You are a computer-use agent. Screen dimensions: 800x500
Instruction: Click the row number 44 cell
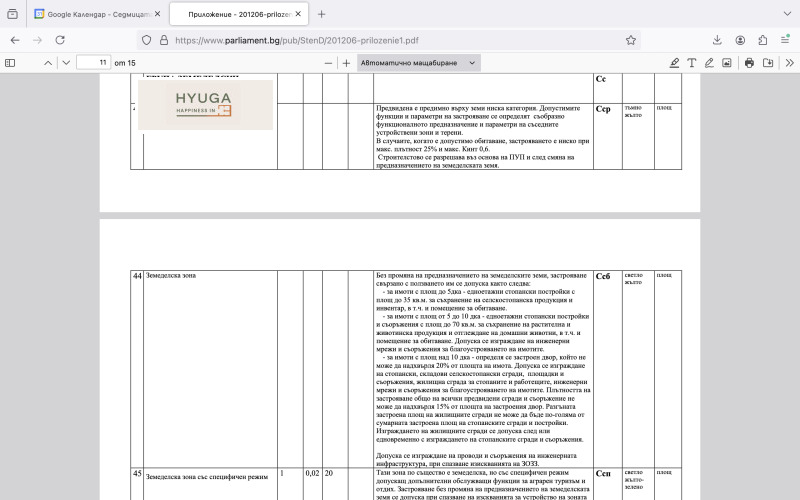pyautogui.click(x=137, y=369)
